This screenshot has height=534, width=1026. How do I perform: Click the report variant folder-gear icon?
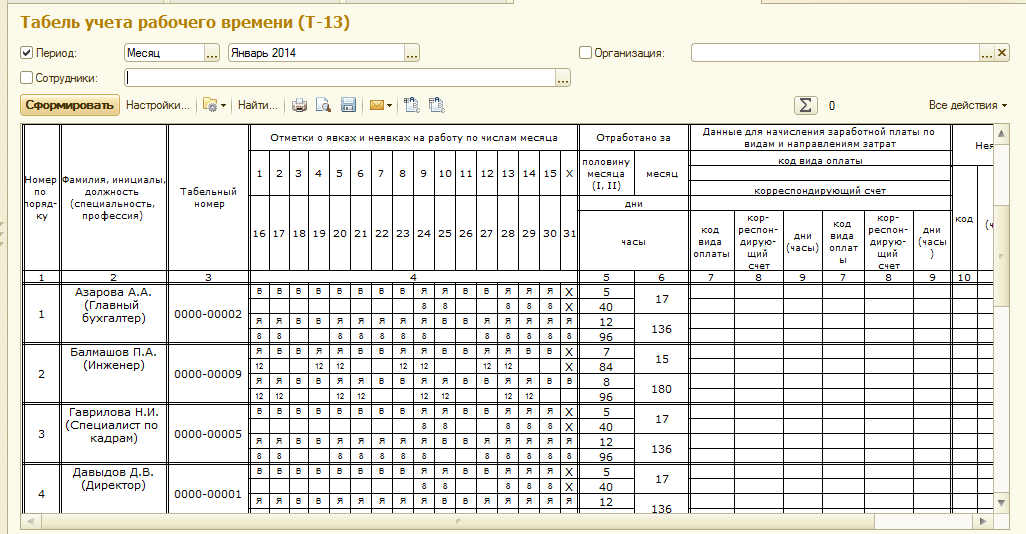(x=211, y=105)
